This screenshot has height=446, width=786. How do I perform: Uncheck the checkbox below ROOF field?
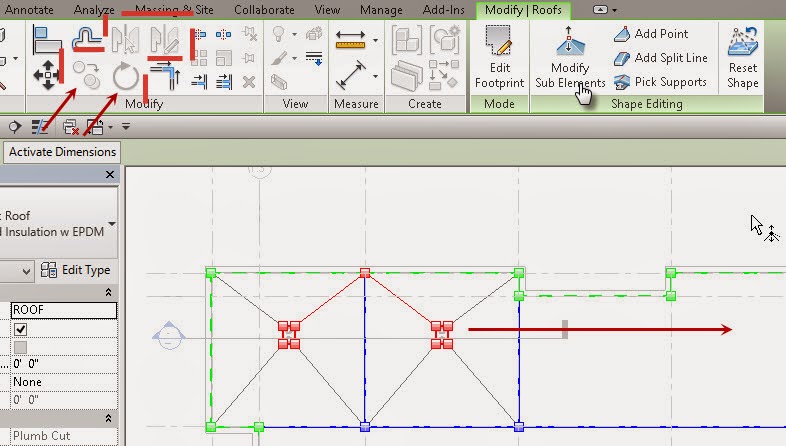coord(21,329)
